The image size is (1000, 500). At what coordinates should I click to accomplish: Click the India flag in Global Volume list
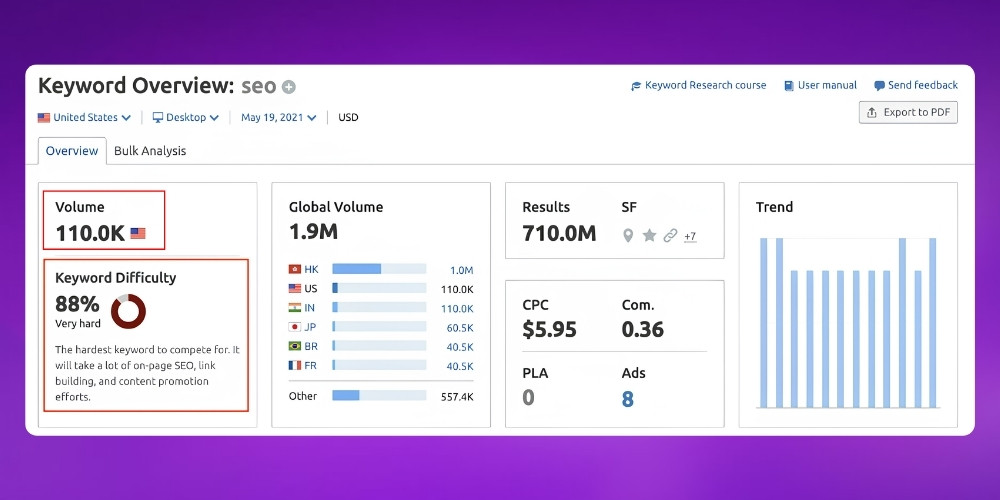click(295, 307)
